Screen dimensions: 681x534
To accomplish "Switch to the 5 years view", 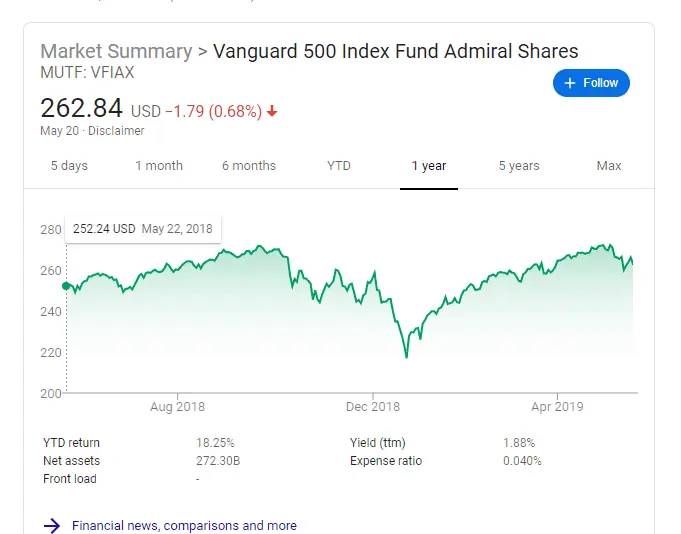I will click(x=519, y=166).
